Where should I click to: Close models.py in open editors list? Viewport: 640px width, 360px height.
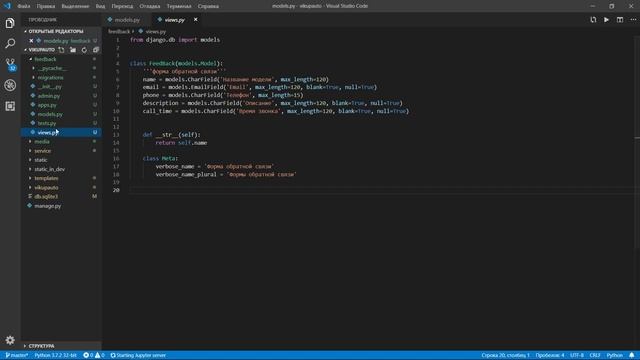[x=31, y=41]
